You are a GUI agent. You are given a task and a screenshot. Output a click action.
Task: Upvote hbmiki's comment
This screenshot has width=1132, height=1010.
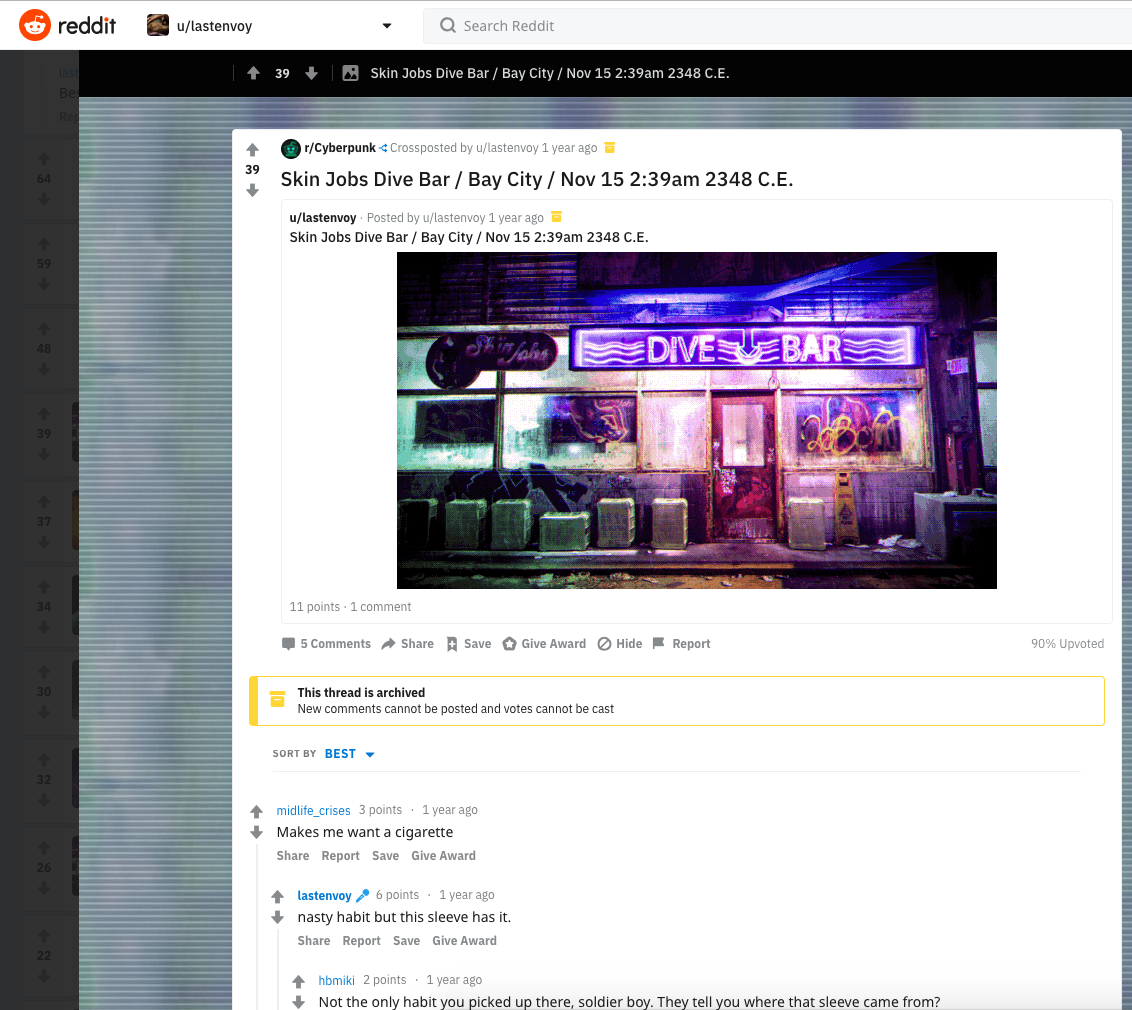[298, 981]
